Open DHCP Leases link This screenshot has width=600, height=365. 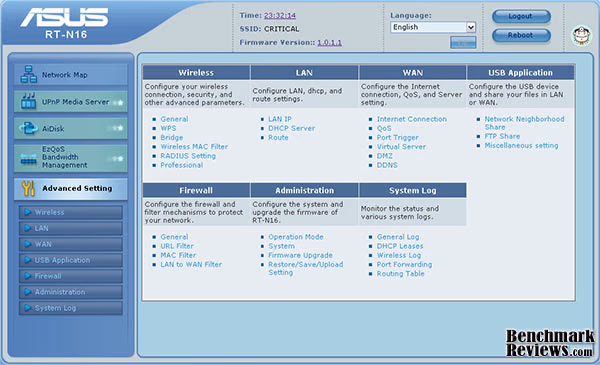click(400, 246)
